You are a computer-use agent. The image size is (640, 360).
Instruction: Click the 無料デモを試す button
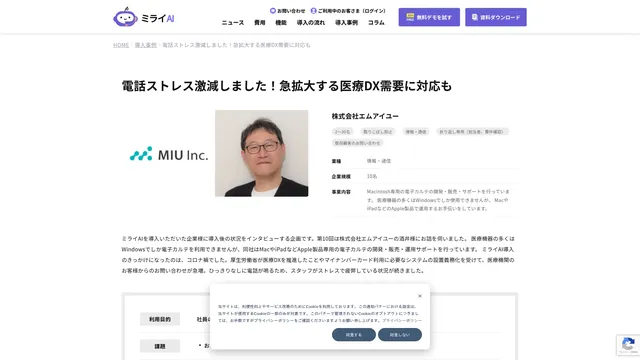(x=429, y=17)
